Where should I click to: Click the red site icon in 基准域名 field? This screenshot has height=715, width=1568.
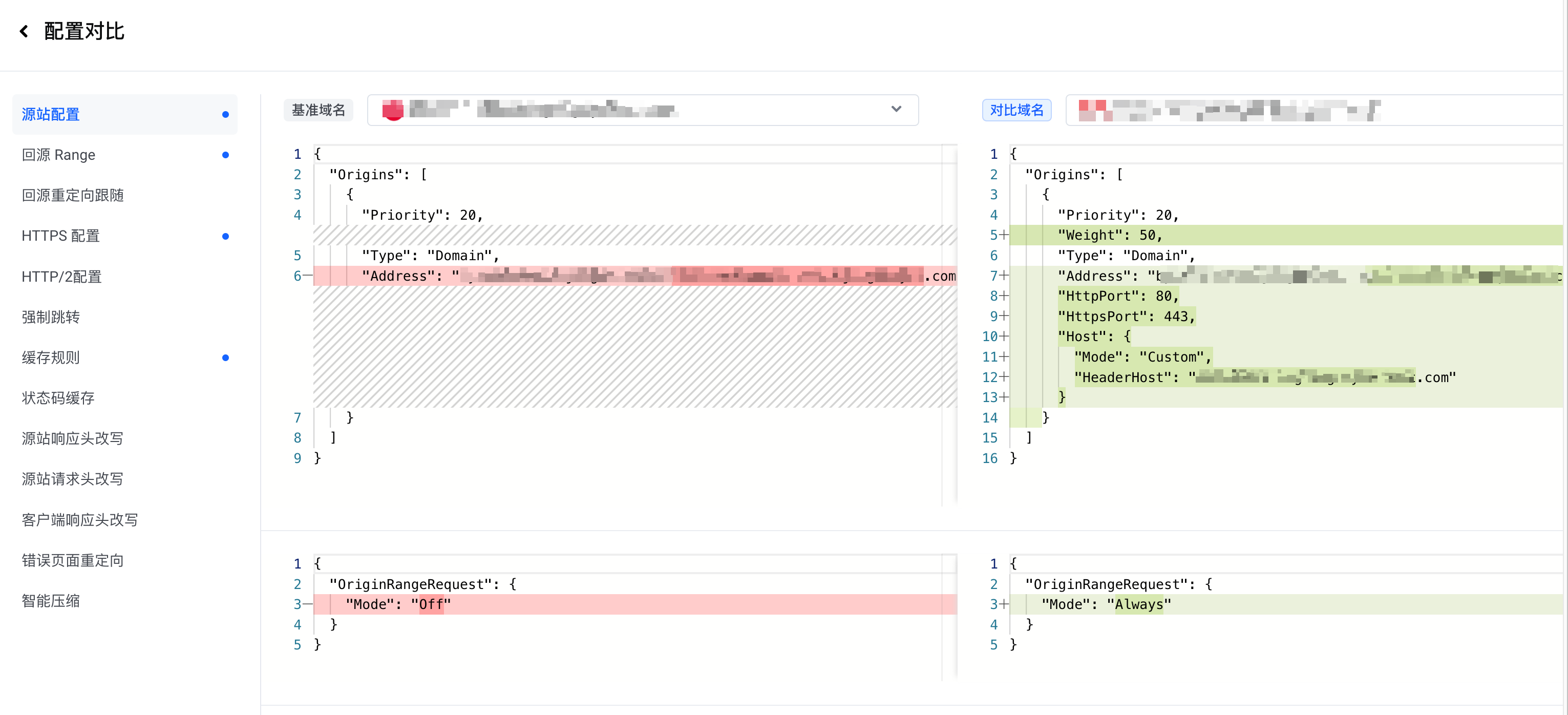coord(393,110)
